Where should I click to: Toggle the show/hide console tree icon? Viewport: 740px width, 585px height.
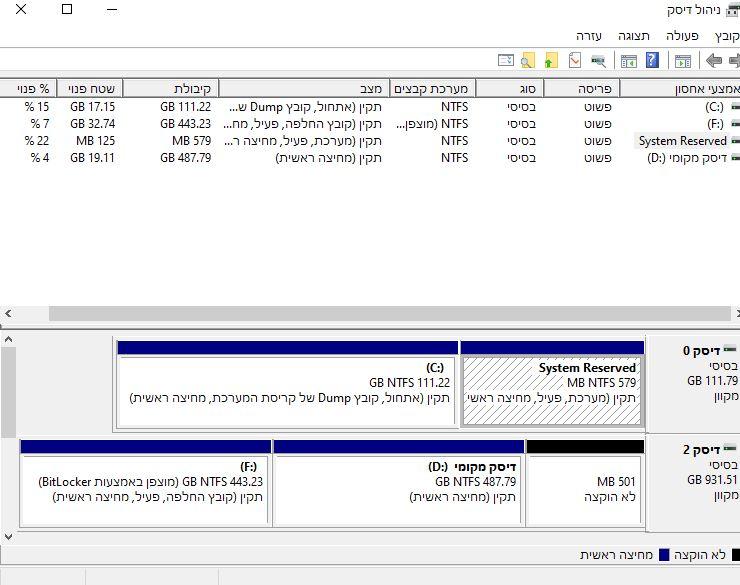[683, 61]
